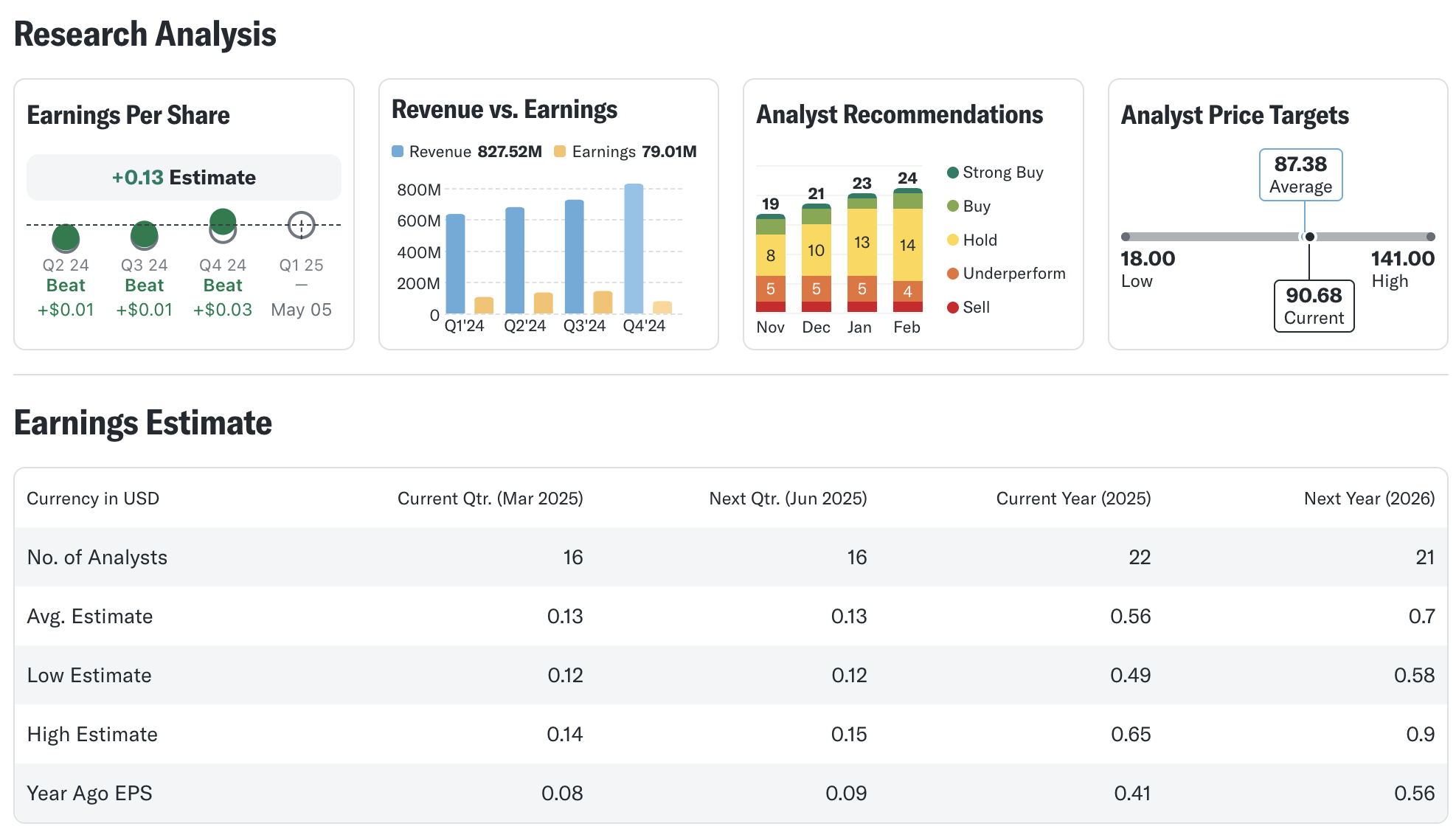This screenshot has height=829, width=1456.
Task: Click the current price marker on target slider
Action: [1309, 237]
